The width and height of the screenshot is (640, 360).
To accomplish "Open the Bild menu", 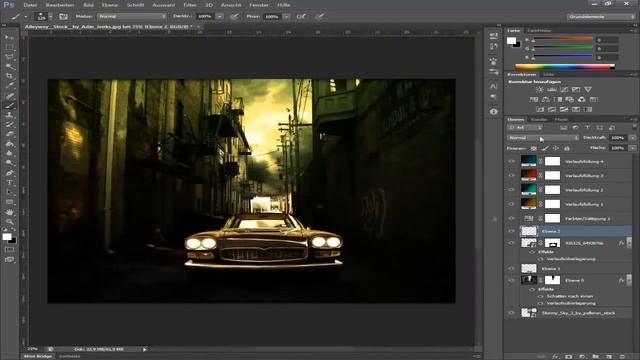I will pyautogui.click(x=88, y=5).
